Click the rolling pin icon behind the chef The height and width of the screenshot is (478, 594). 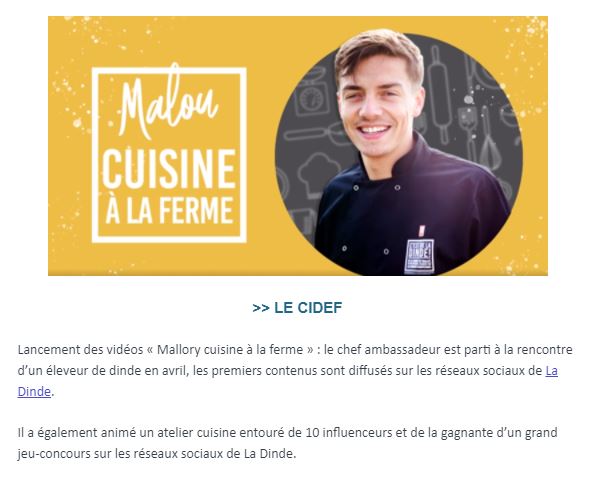(x=440, y=95)
